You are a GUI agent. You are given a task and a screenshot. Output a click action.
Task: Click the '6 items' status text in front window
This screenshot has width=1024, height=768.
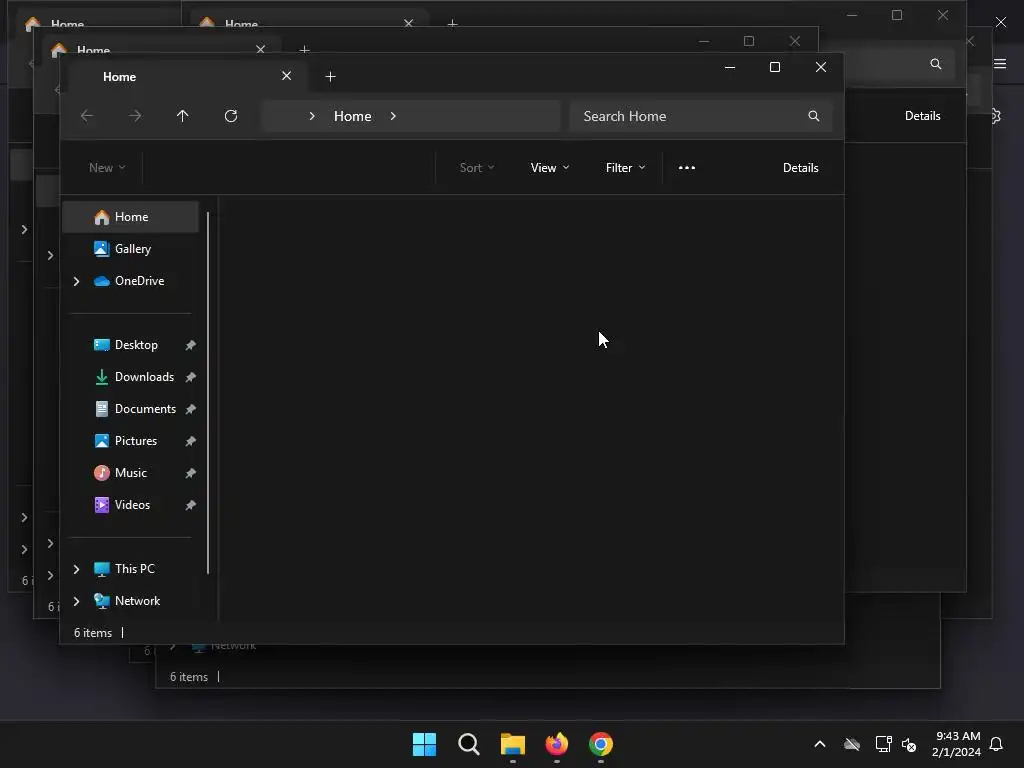(93, 633)
